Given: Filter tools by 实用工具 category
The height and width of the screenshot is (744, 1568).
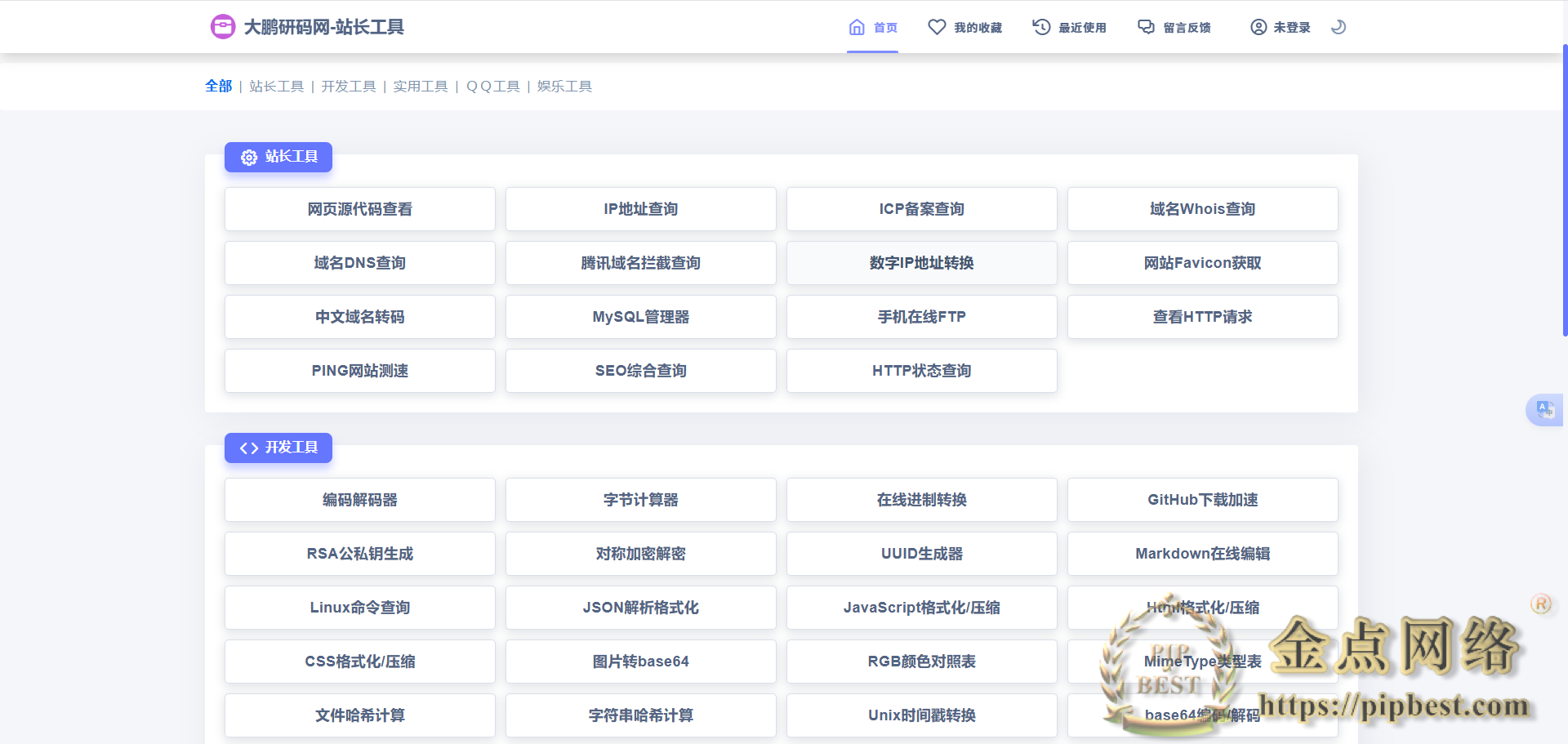Looking at the screenshot, I should (x=420, y=85).
